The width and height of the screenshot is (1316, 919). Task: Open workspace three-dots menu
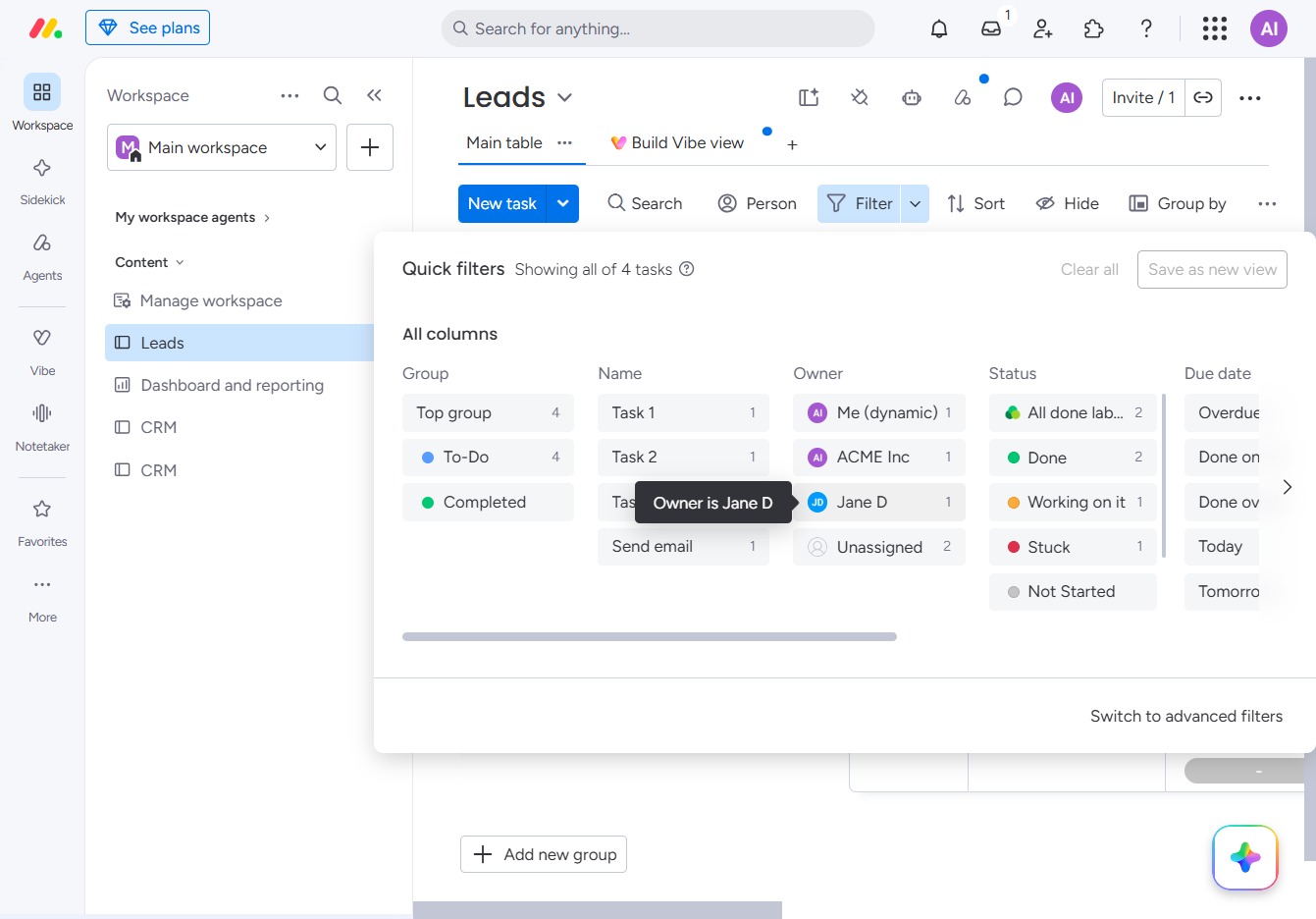click(x=290, y=95)
